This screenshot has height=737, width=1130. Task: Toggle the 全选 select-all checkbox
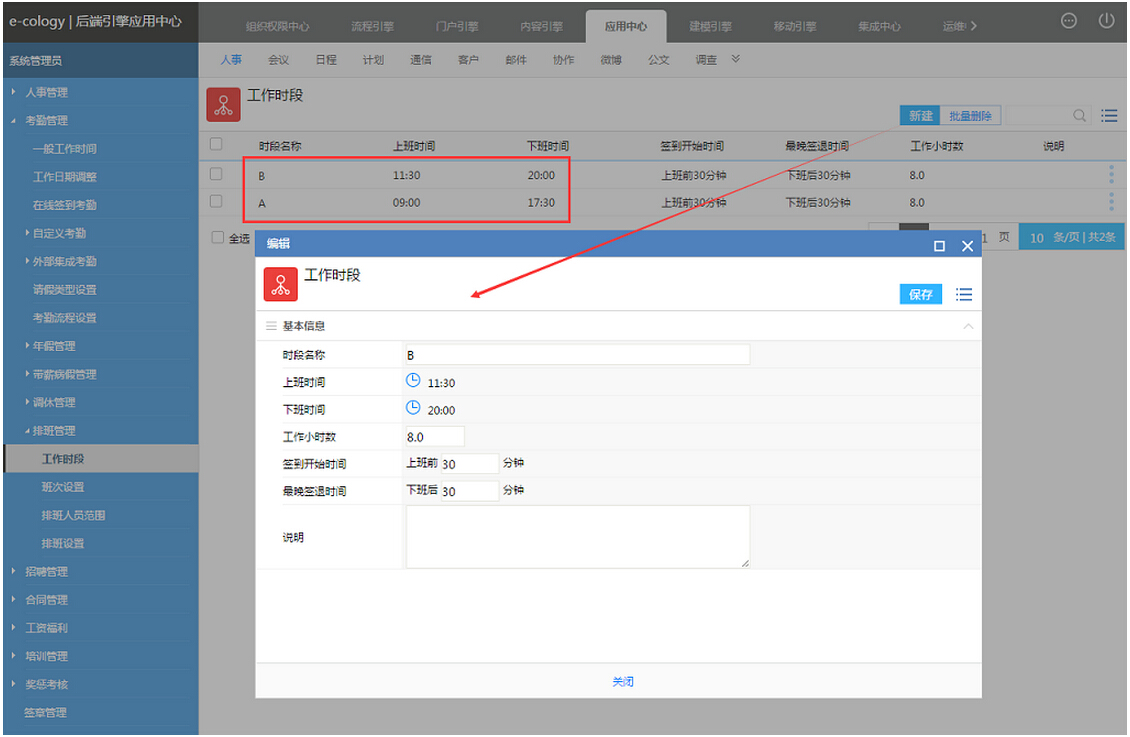tap(218, 238)
